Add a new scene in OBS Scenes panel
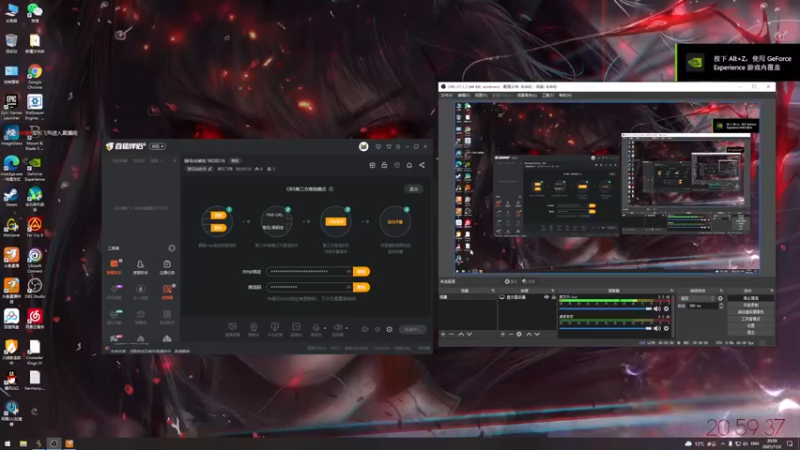The image size is (800, 450). tap(443, 334)
